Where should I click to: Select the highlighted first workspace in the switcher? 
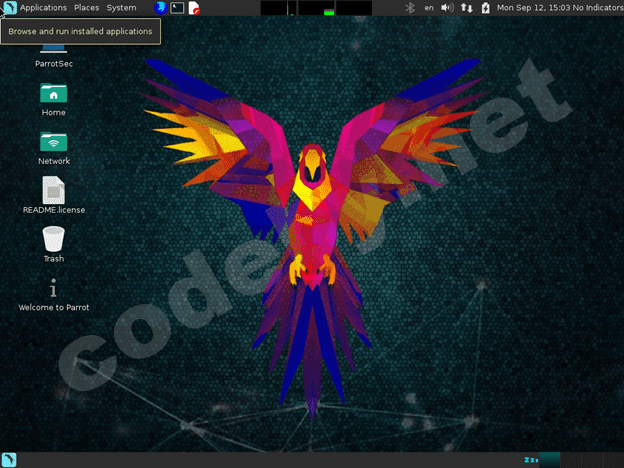click(x=550, y=460)
